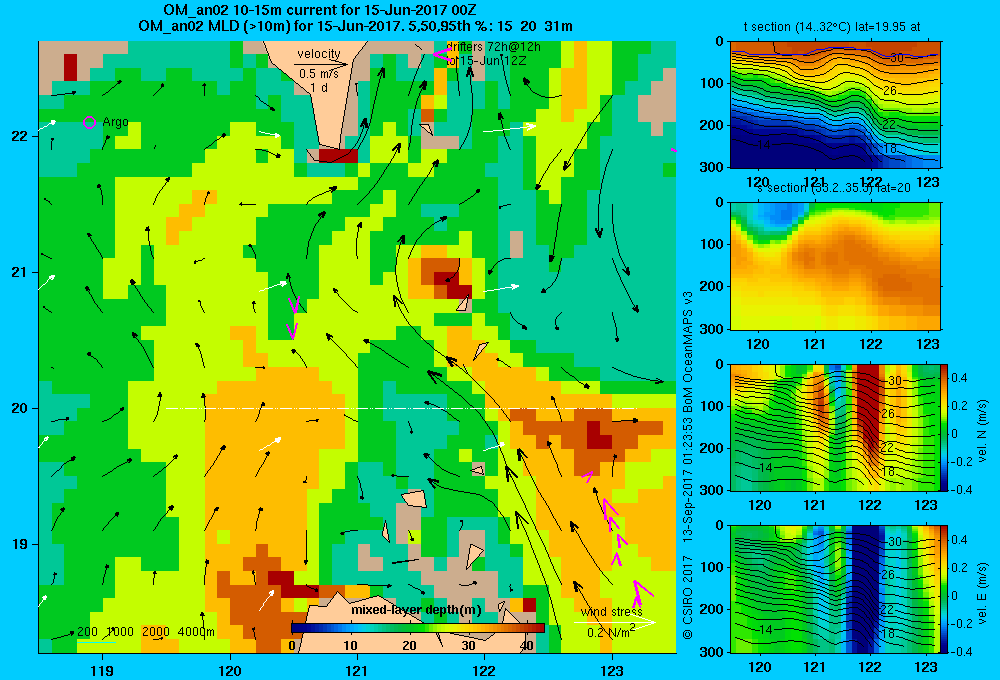The image size is (1000, 680).
Task: Click the '40' tick on mixed-layer depth colorbar
Action: (527, 646)
